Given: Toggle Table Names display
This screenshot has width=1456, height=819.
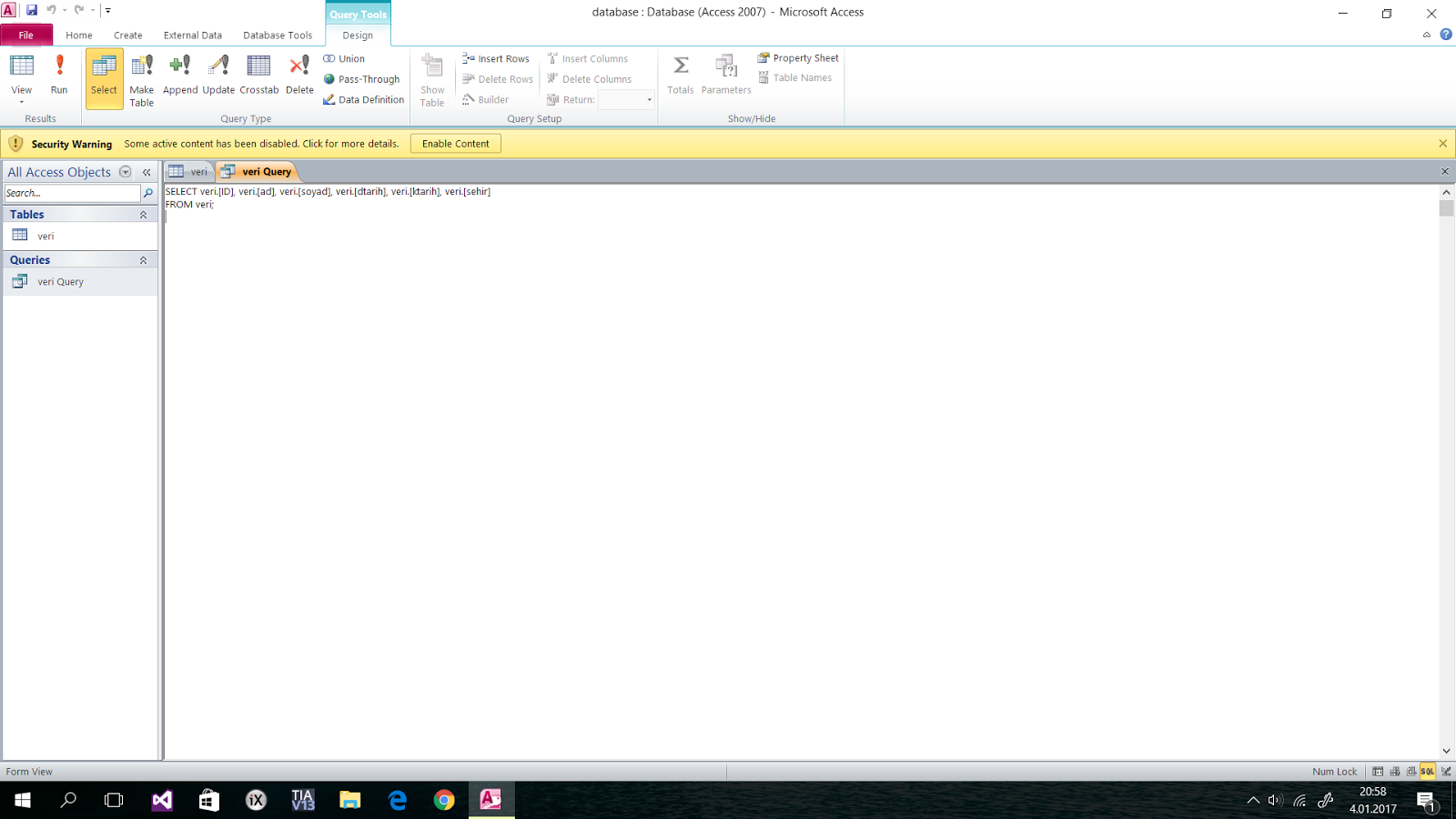Looking at the screenshot, I should point(794,77).
